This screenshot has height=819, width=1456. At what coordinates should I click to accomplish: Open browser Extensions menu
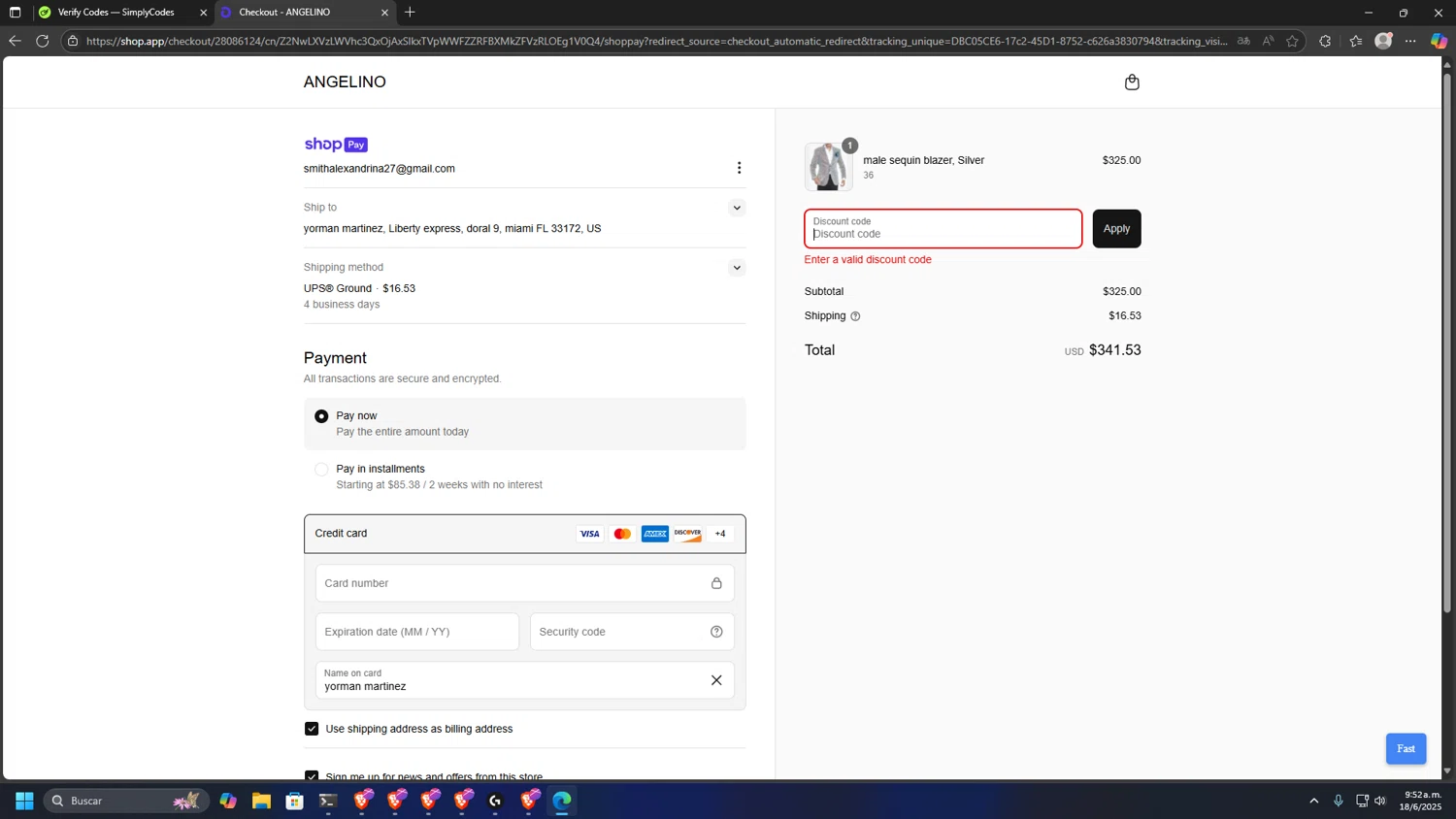click(x=1325, y=41)
